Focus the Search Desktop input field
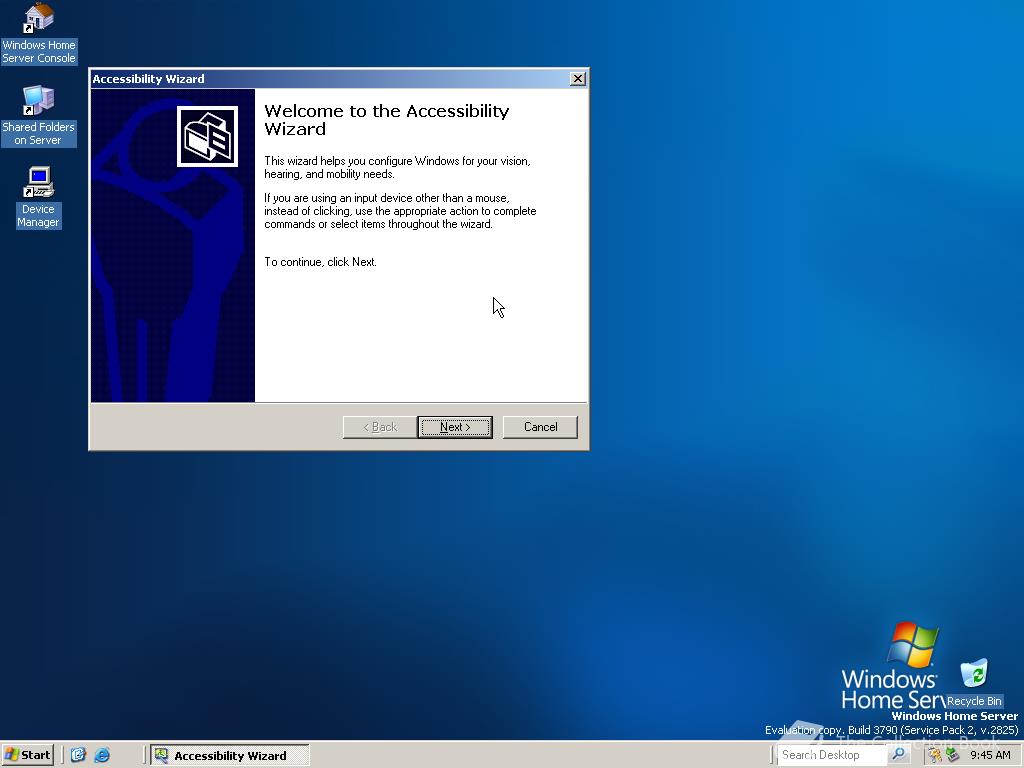This screenshot has width=1024, height=768. pos(832,755)
